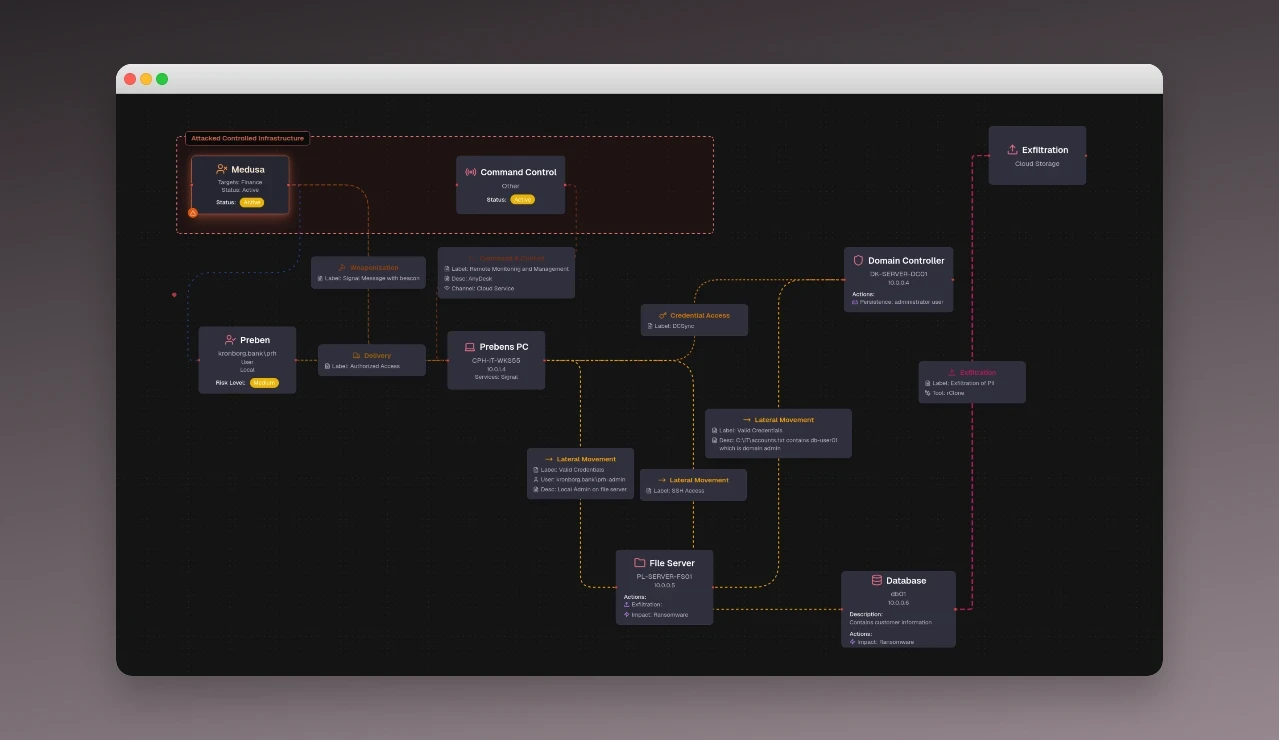Click user icon beside kronborg.bank\prh-admin
Screen dimensions: 1279x740
point(535,480)
